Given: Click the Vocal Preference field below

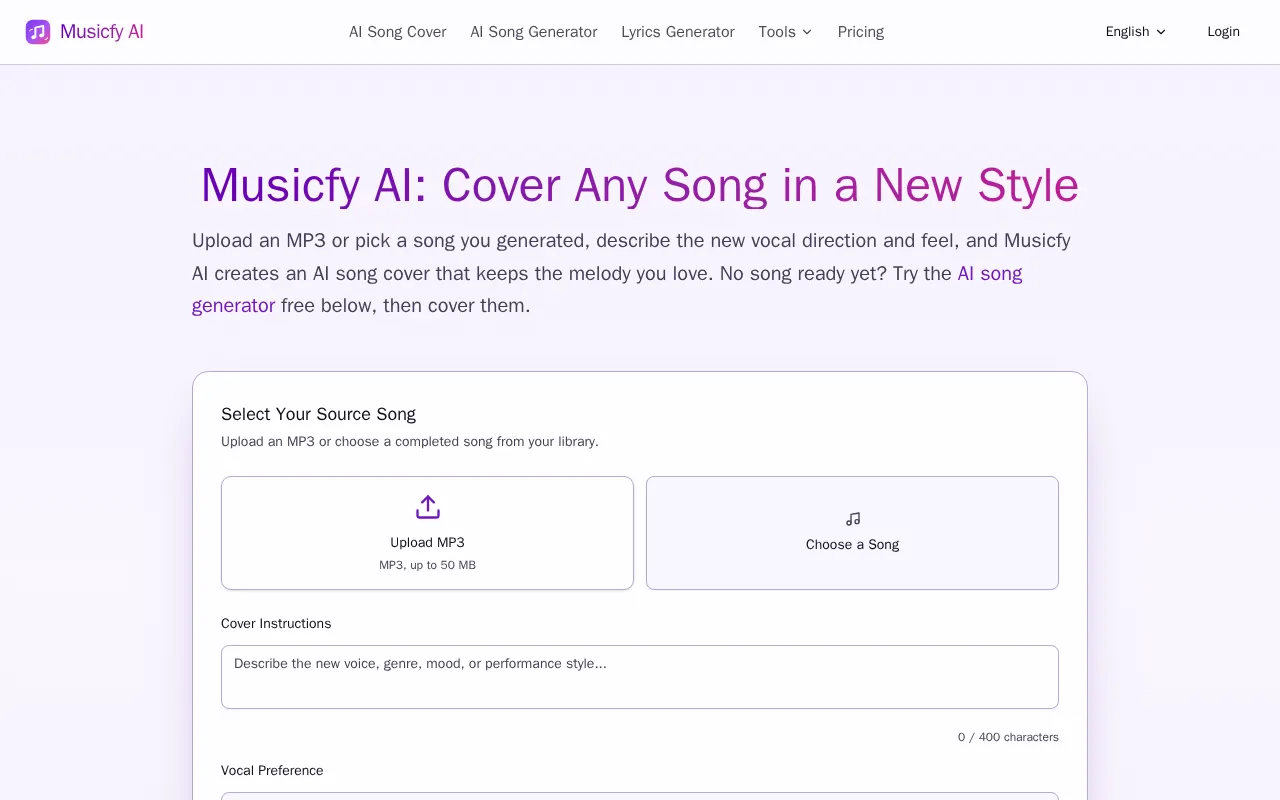Looking at the screenshot, I should coord(640,796).
